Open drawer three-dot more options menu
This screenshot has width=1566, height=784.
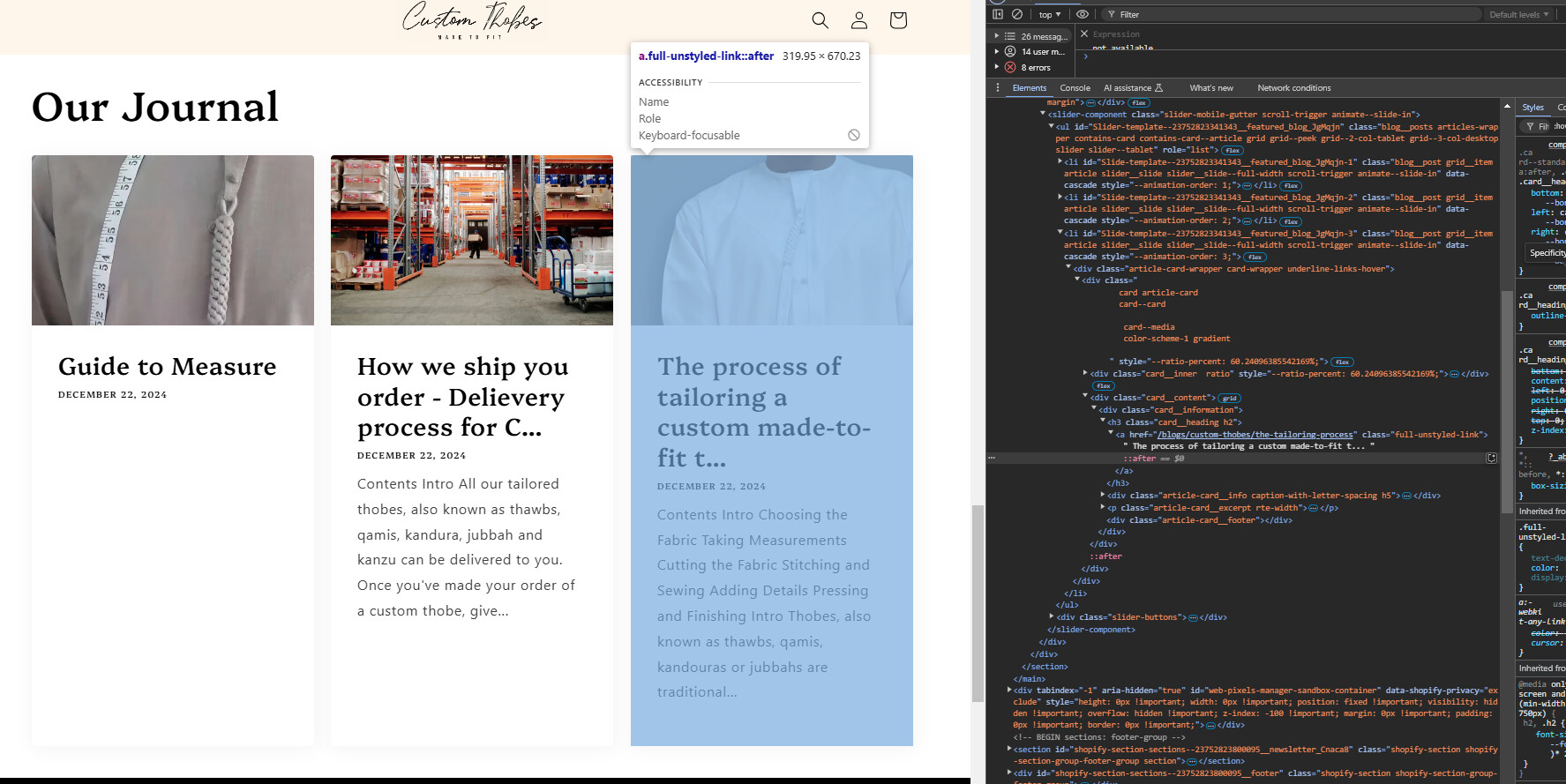tap(998, 88)
